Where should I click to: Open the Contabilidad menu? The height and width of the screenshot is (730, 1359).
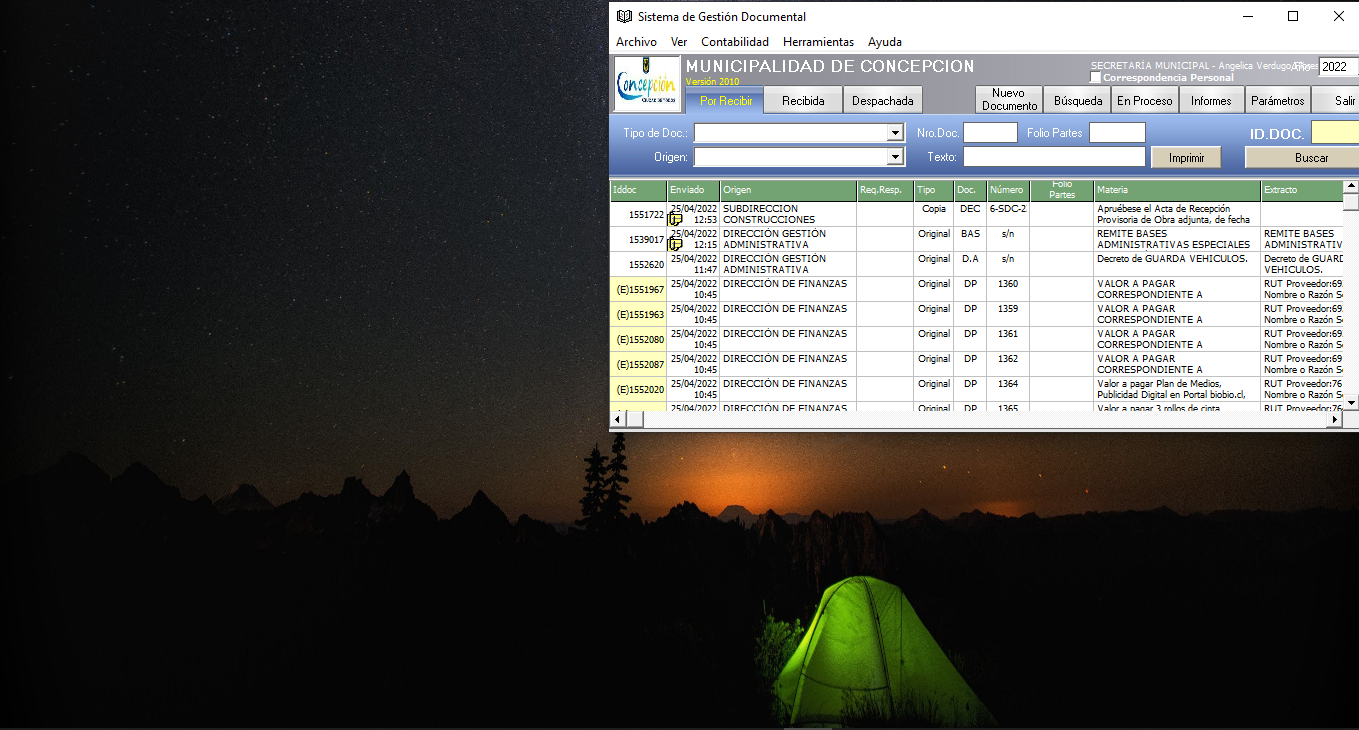coord(734,42)
